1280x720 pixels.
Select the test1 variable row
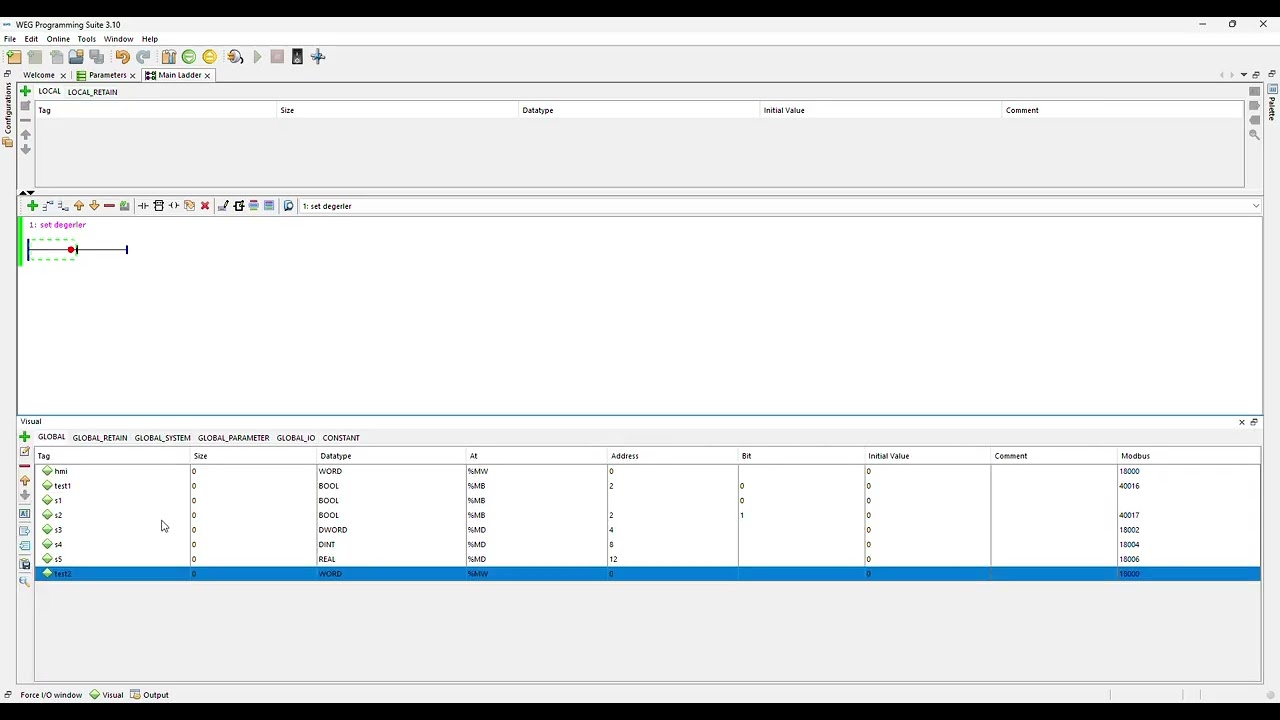pyautogui.click(x=647, y=486)
